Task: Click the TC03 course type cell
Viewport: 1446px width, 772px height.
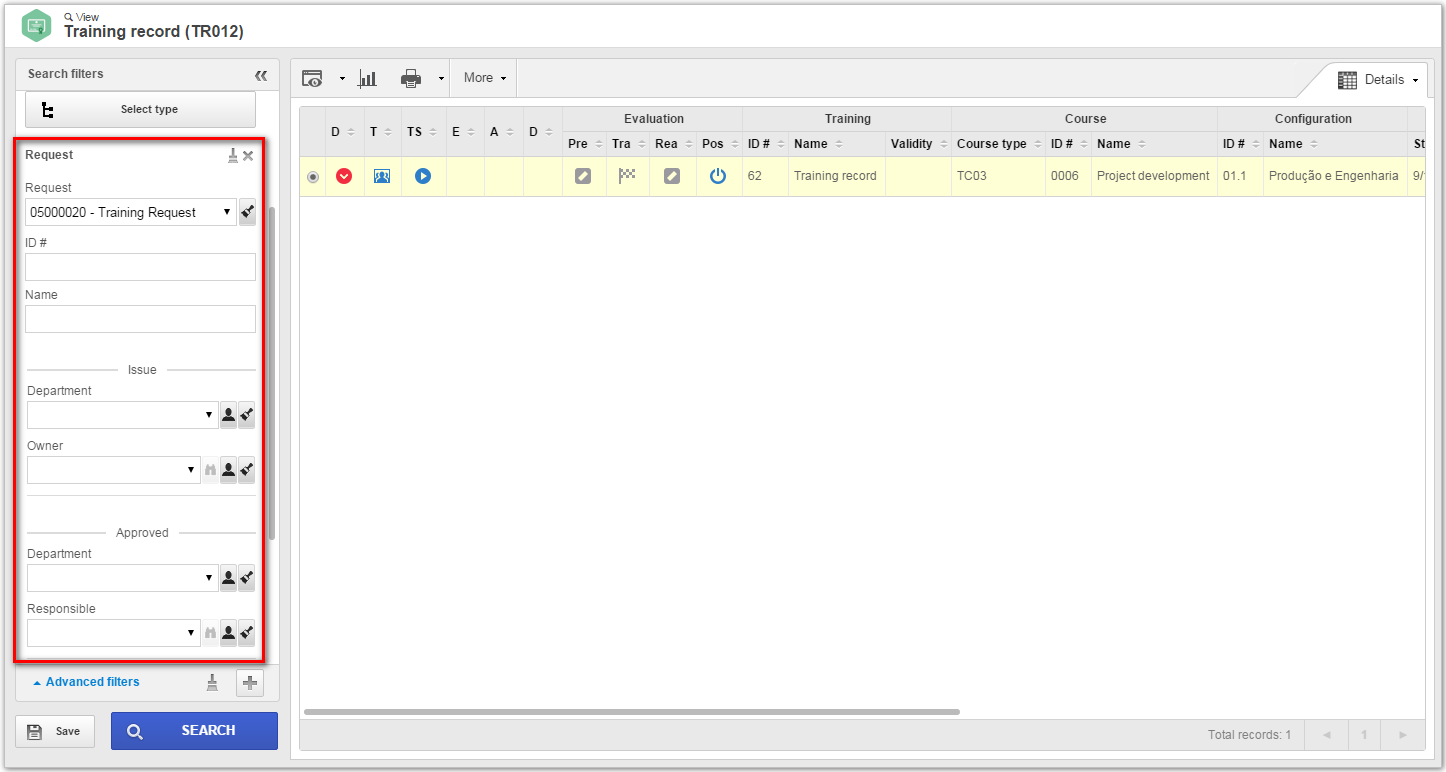Action: tap(998, 176)
